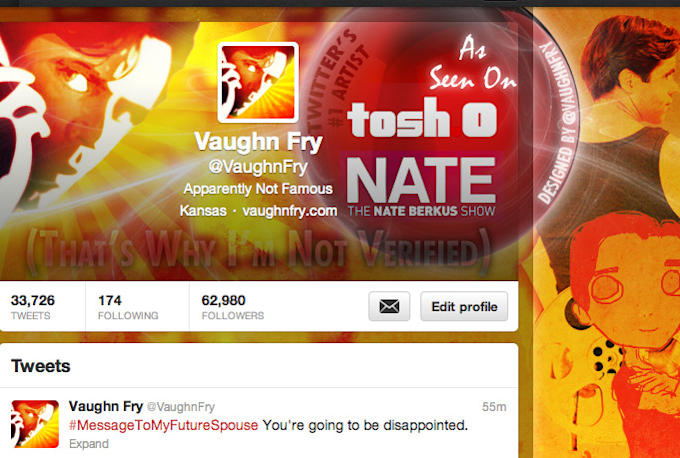Open the 62,980 Followers list

tap(232, 307)
